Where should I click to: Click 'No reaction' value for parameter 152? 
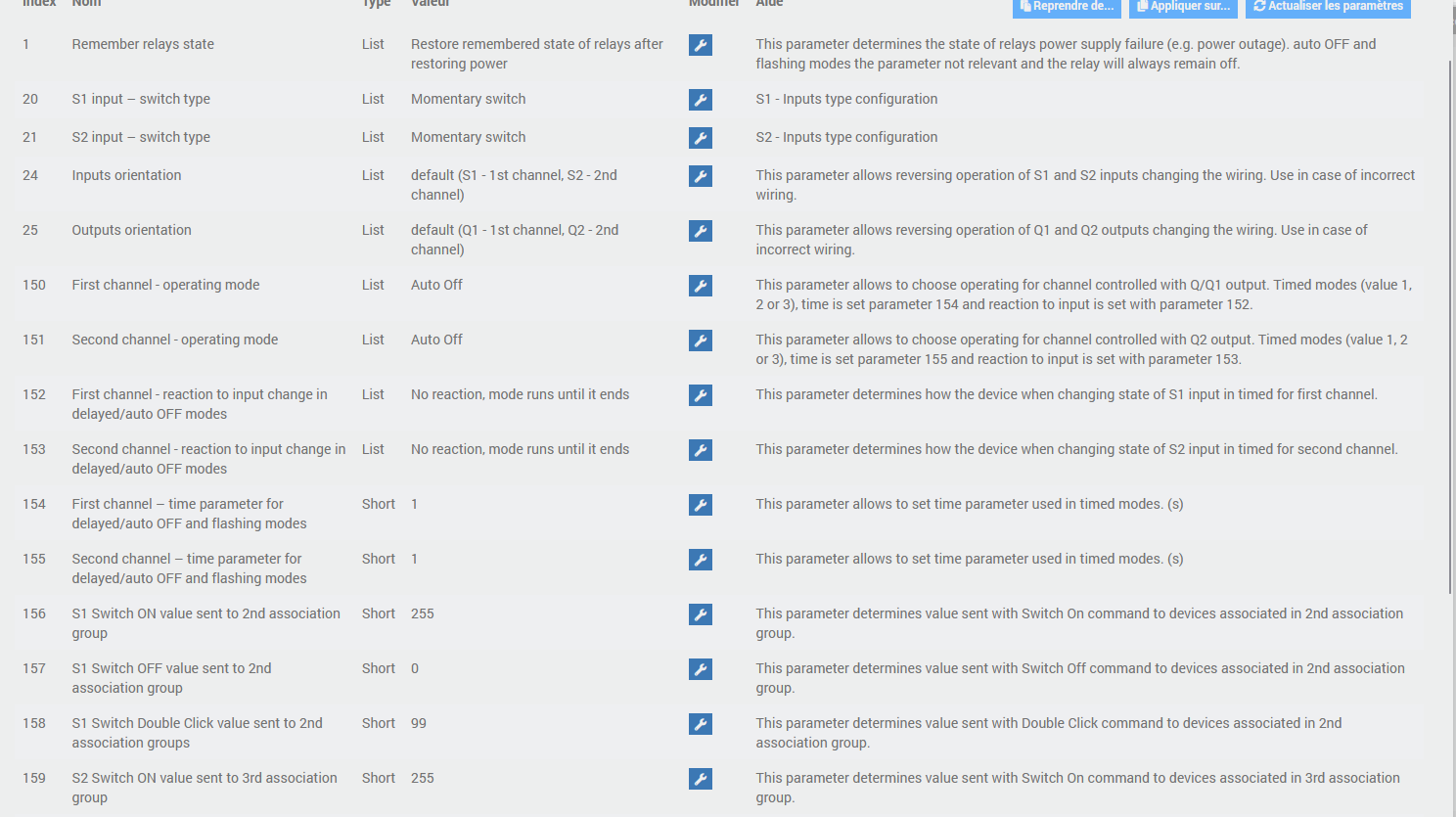pyautogui.click(x=521, y=394)
